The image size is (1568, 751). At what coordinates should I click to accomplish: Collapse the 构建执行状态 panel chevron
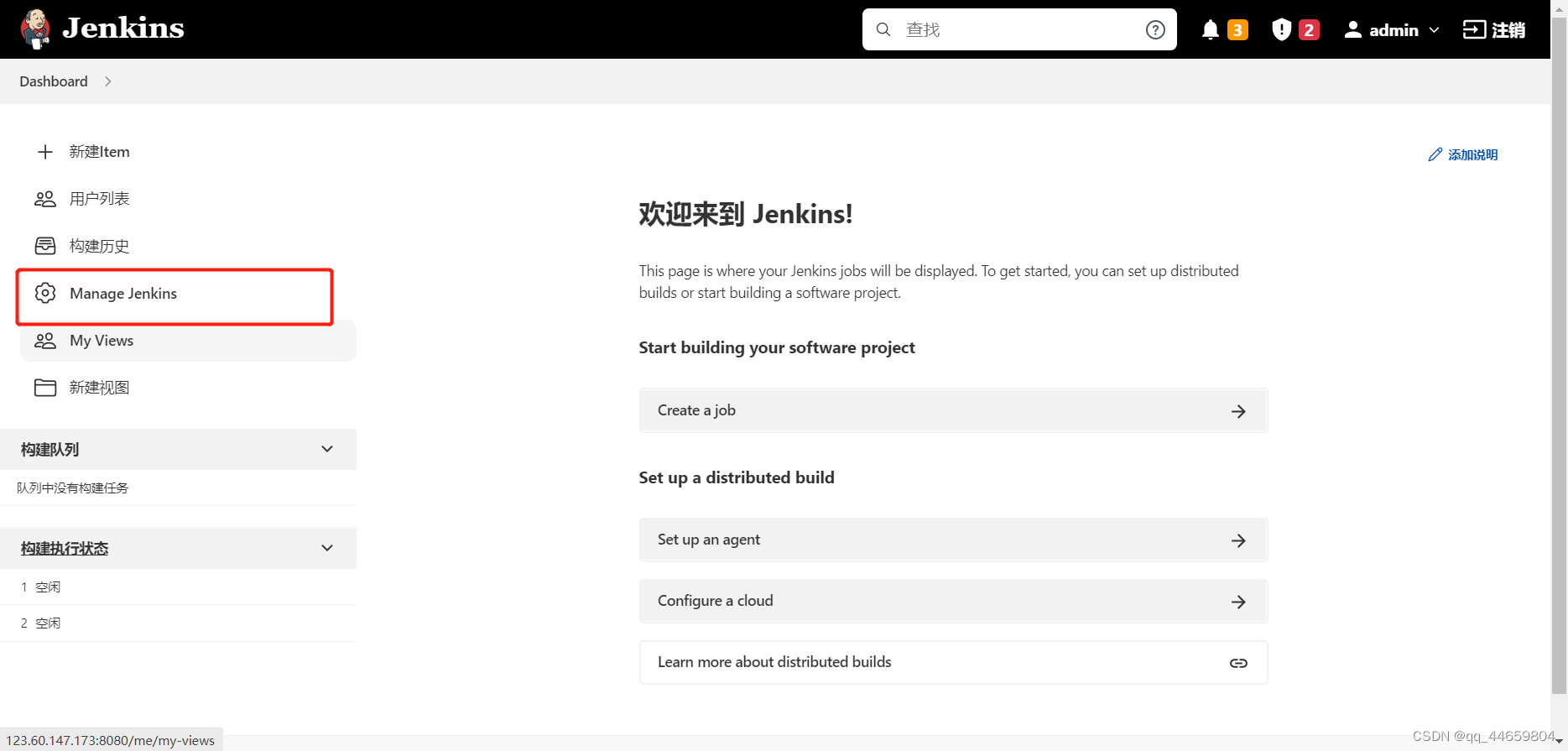point(327,548)
